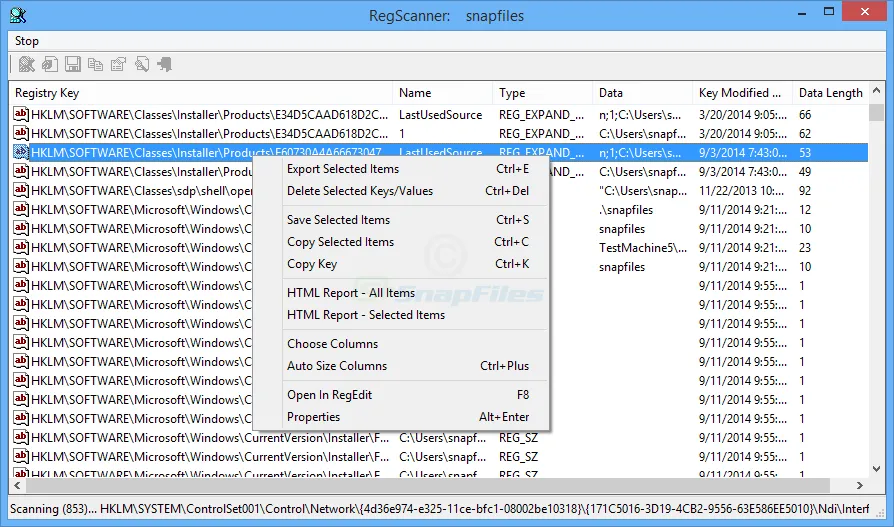Click the ab icon of the sdp\shell row
The height and width of the screenshot is (527, 894).
pos(21,190)
